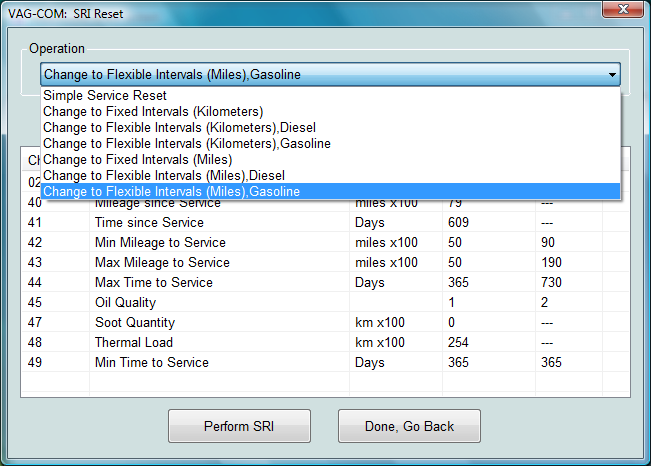Select highlighted Flexible Intervals (Miles),Gasoline entry
Viewport: 651px width, 466px height.
point(330,191)
